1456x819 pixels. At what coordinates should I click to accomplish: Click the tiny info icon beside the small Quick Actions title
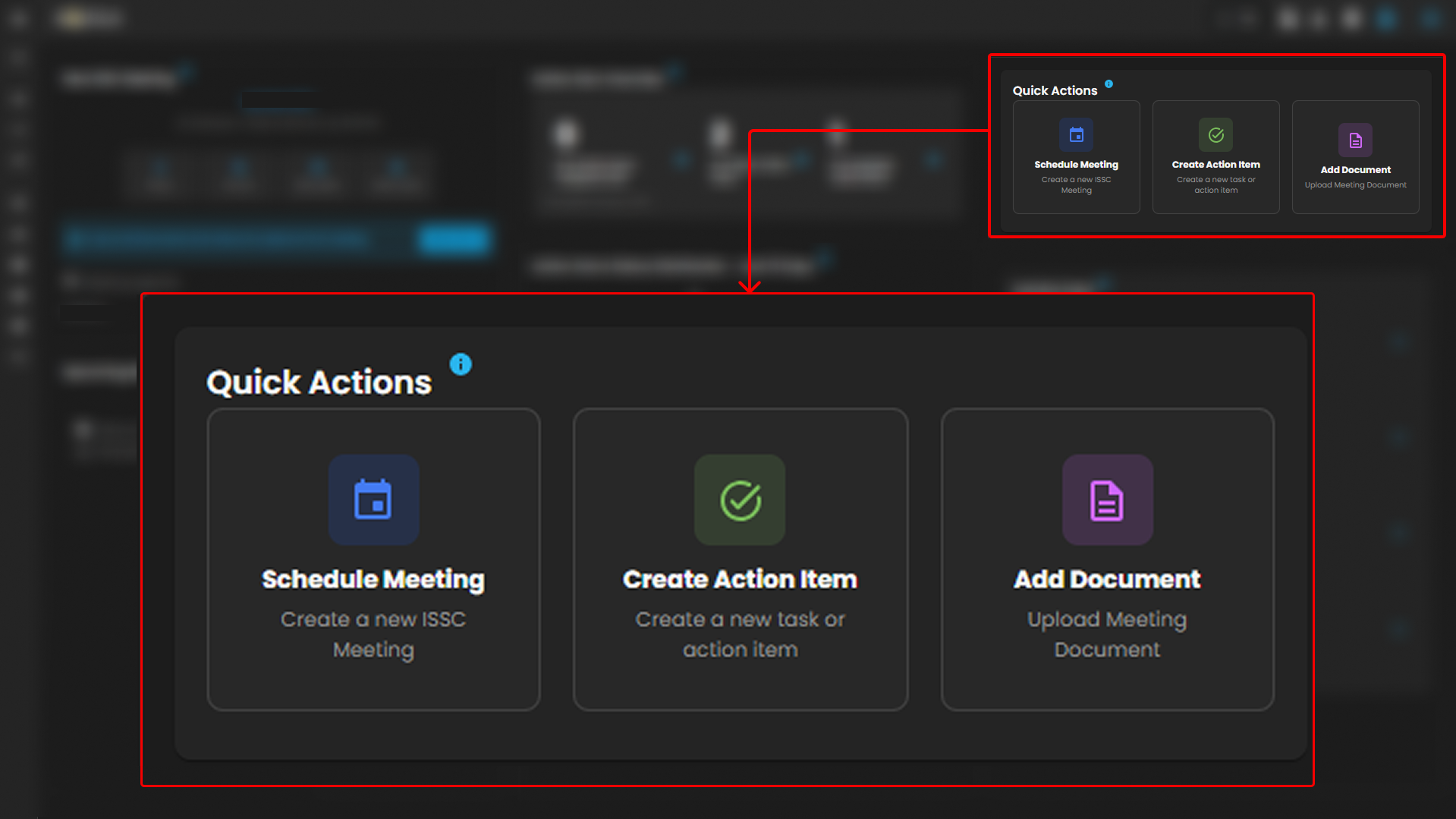click(1109, 84)
